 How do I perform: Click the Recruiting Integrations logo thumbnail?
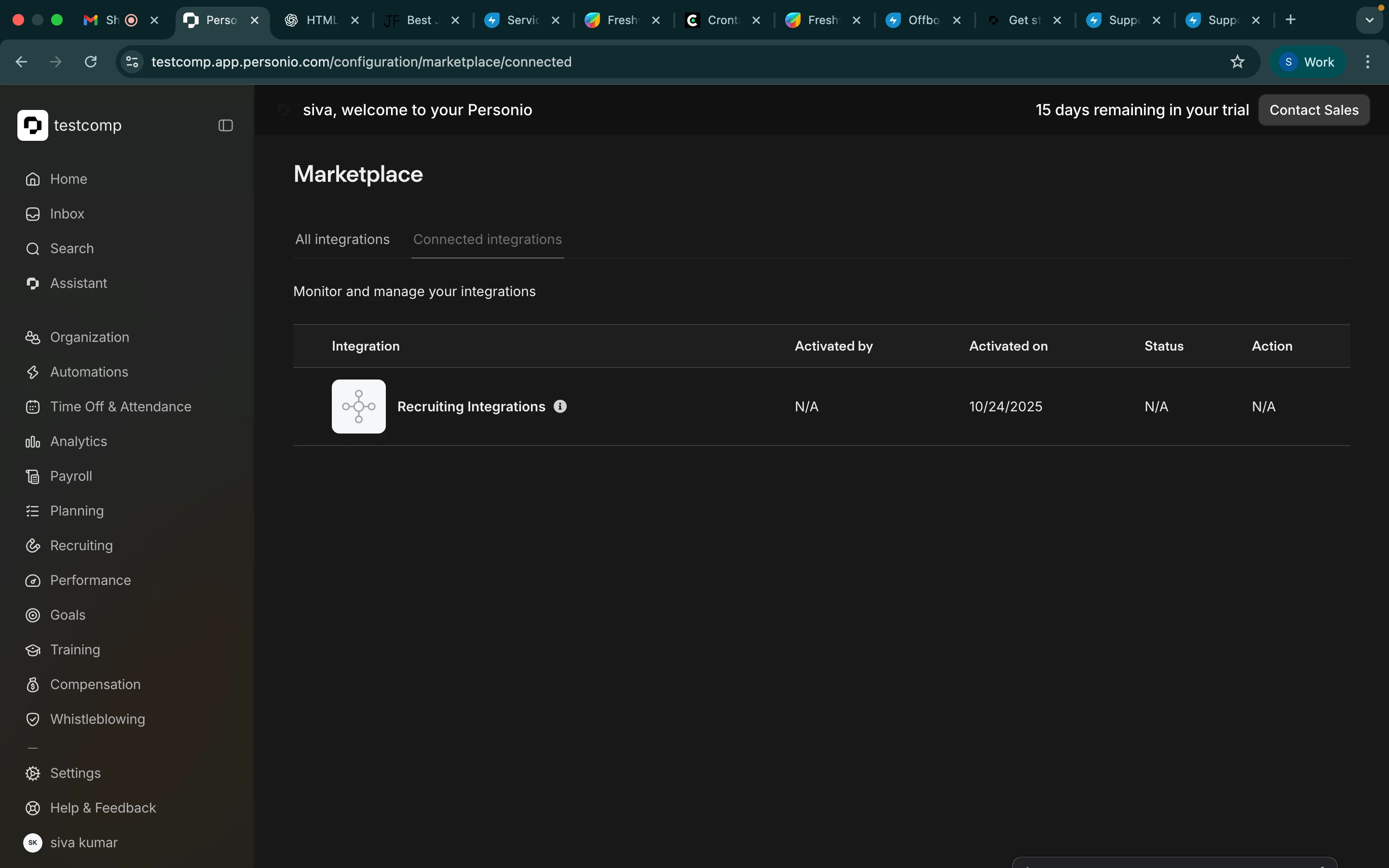[x=359, y=407]
